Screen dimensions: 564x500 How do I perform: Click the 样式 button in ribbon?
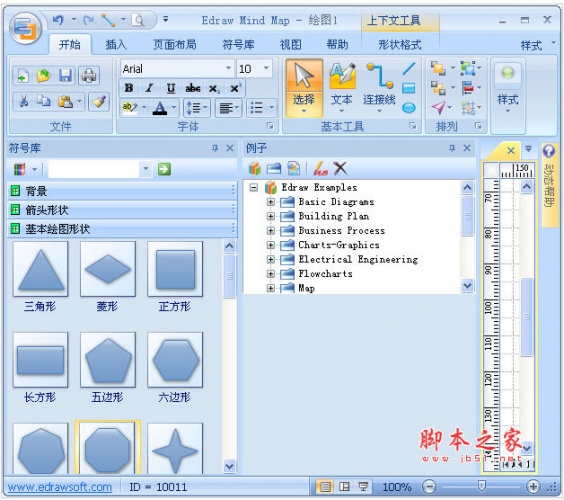point(508,88)
